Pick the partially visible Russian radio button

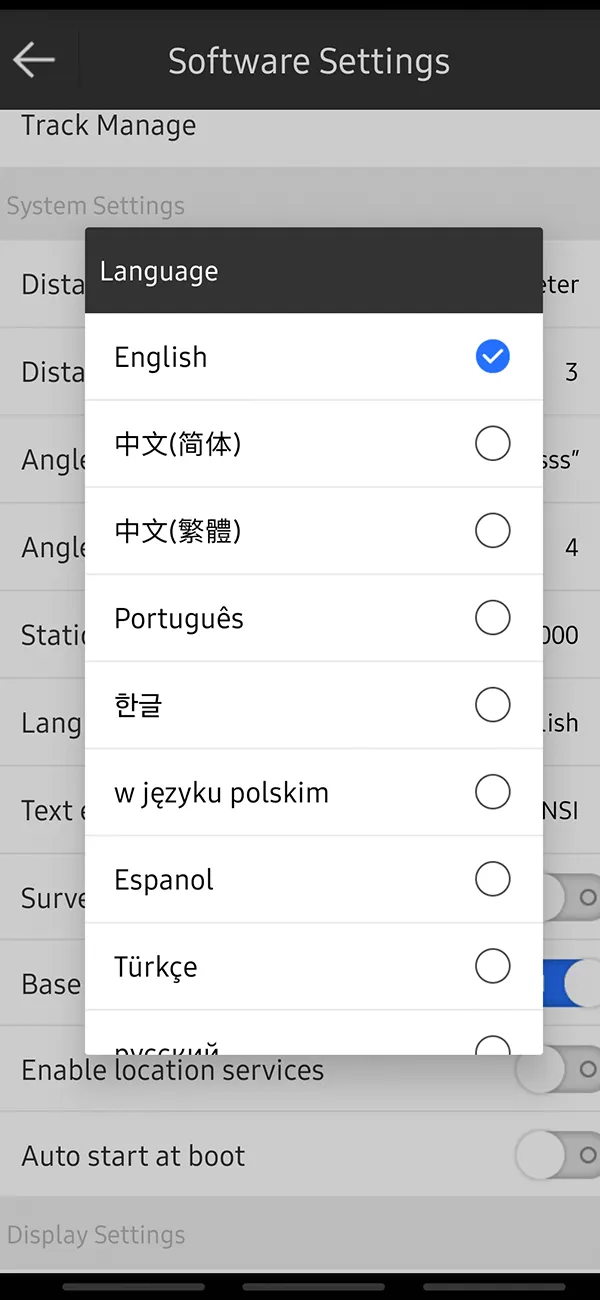pos(492,1045)
